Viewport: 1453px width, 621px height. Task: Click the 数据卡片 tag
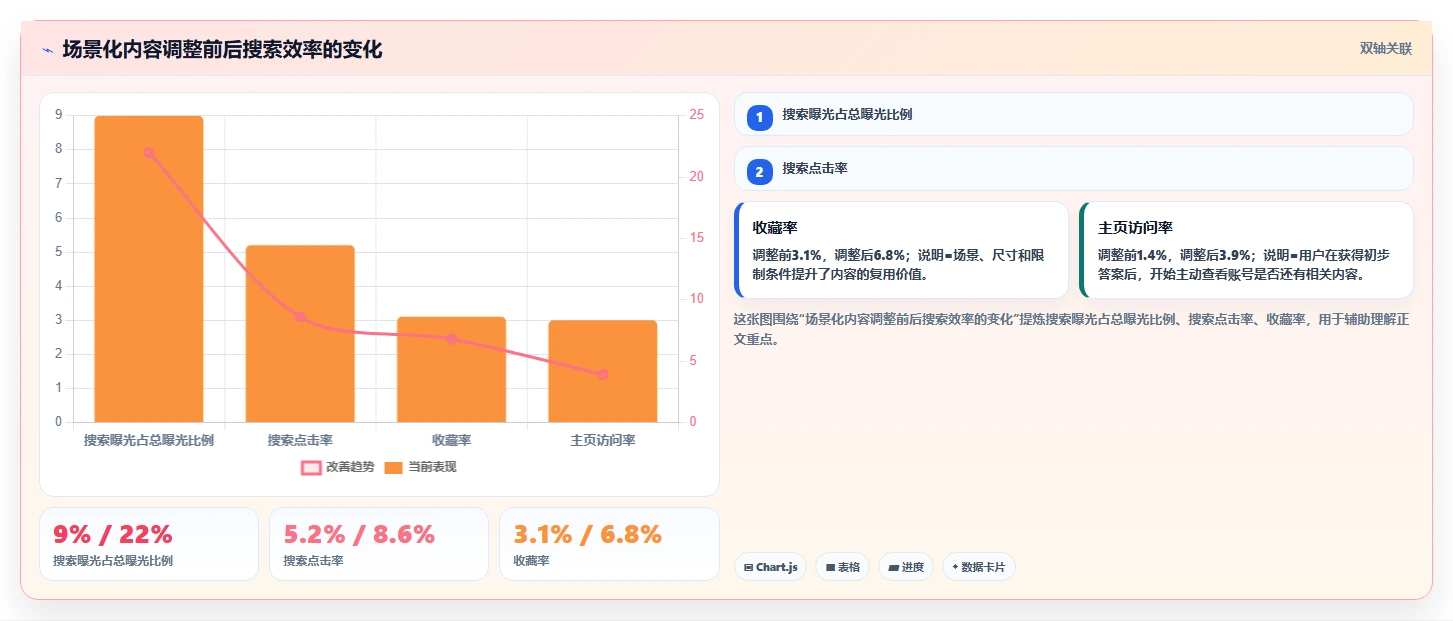point(979,567)
